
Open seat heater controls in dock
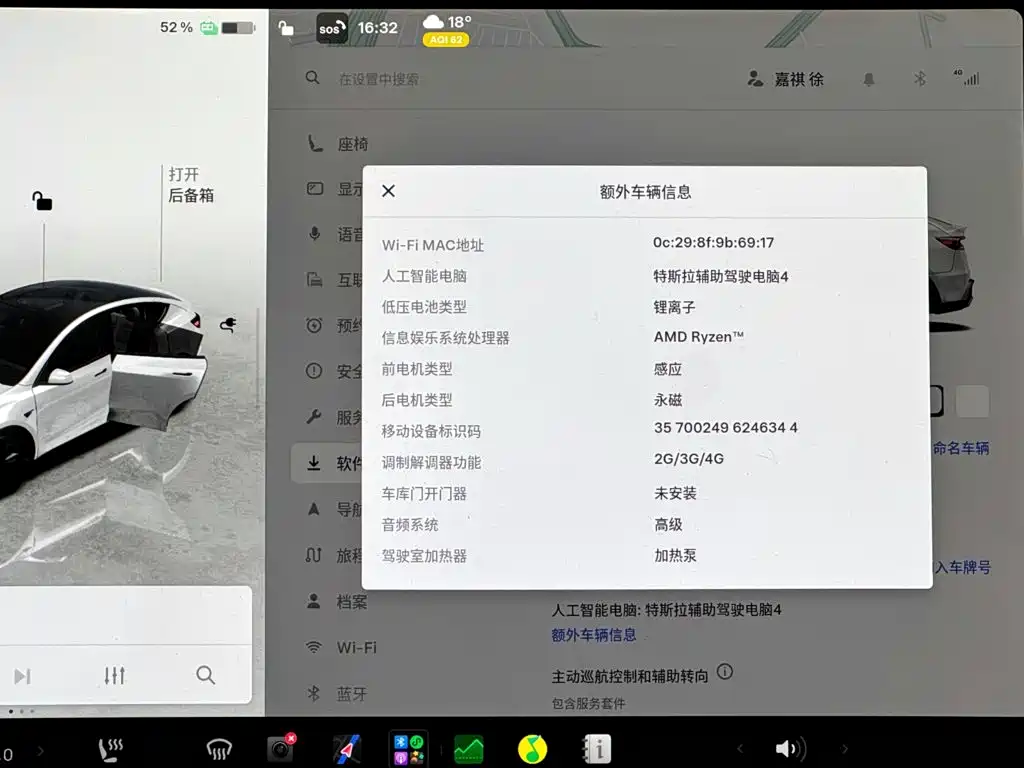pyautogui.click(x=110, y=749)
